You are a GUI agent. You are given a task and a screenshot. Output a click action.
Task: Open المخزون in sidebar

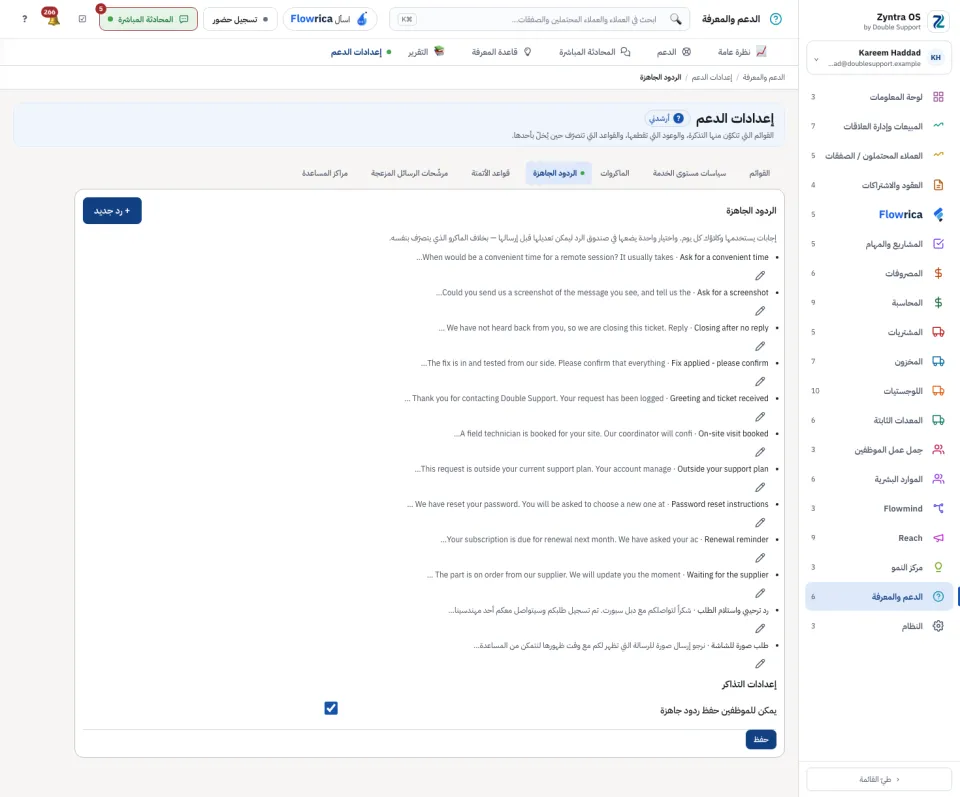(879, 361)
